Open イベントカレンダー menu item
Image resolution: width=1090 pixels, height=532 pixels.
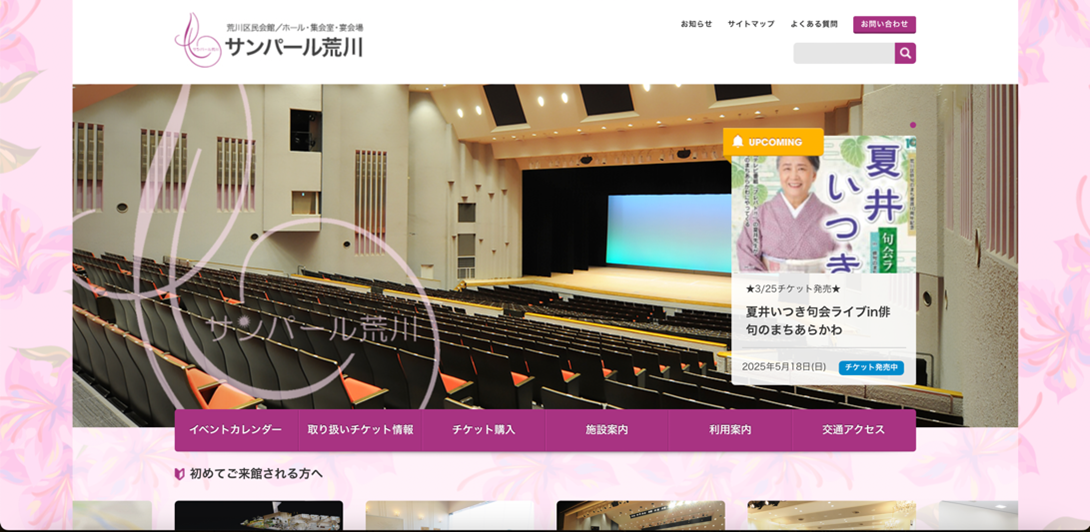click(x=236, y=430)
